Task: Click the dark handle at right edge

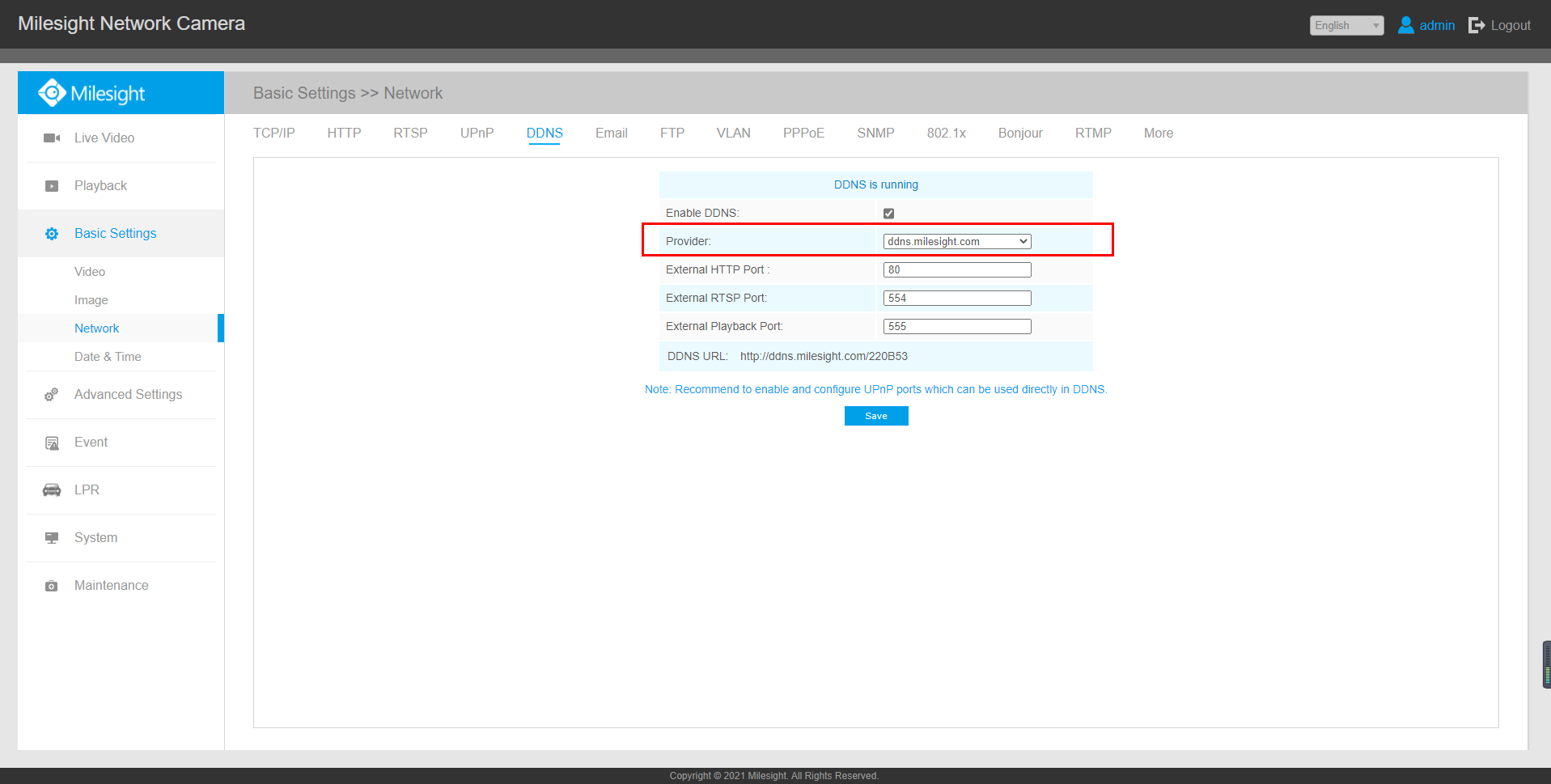Action: [x=1546, y=665]
